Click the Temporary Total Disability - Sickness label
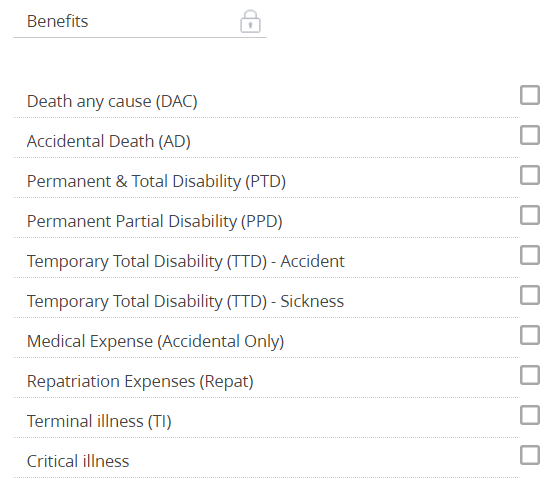The image size is (554, 479). pos(185,301)
